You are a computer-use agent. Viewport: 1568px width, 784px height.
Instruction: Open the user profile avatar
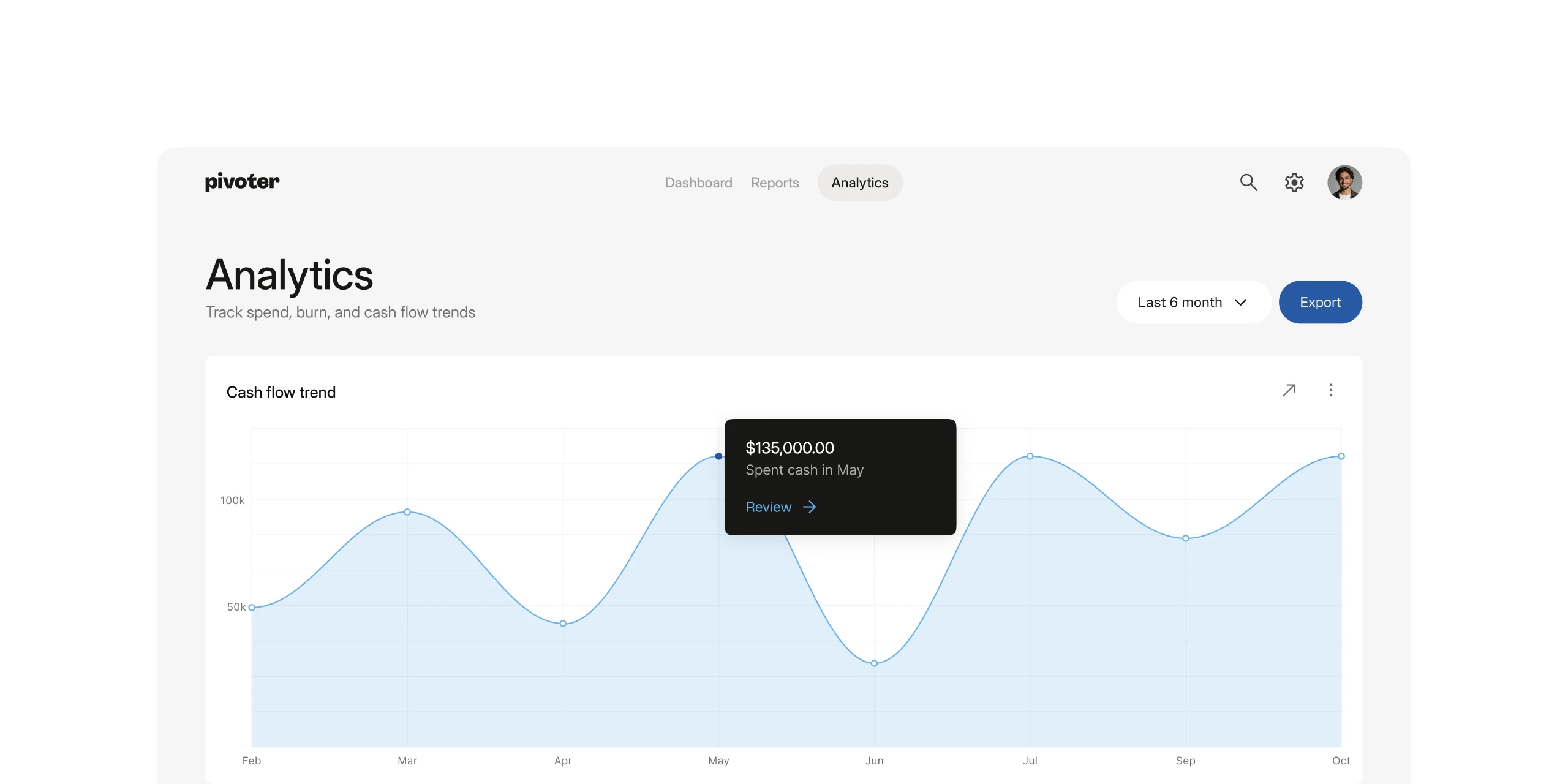pyautogui.click(x=1344, y=183)
